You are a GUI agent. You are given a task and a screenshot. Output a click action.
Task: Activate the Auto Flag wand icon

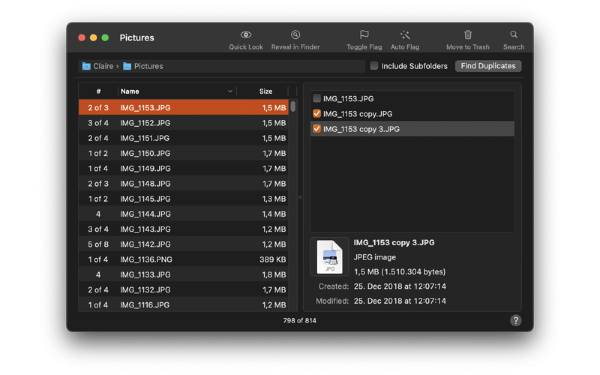[405, 35]
